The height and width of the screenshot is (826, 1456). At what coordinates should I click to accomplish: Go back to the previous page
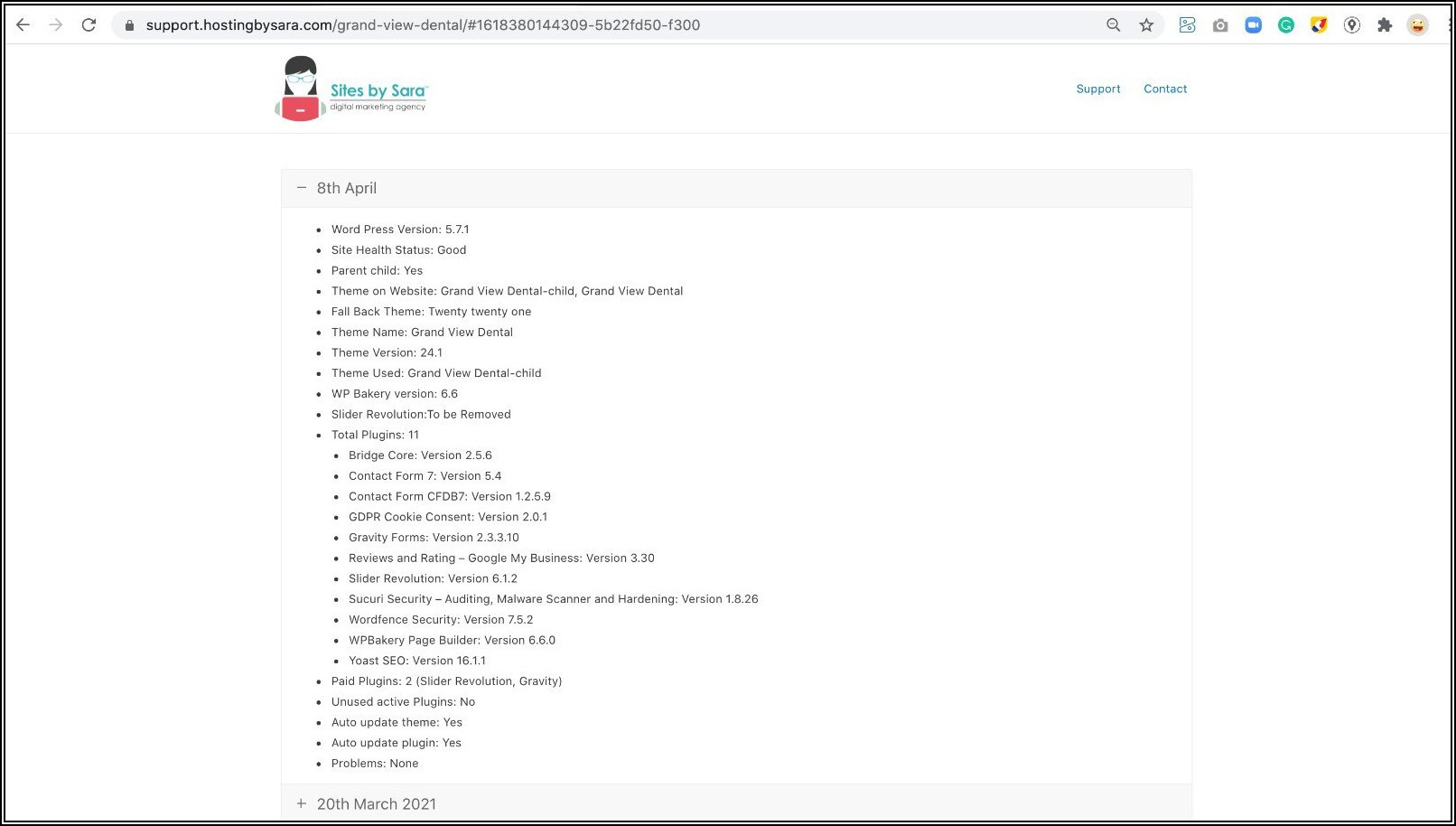click(23, 25)
